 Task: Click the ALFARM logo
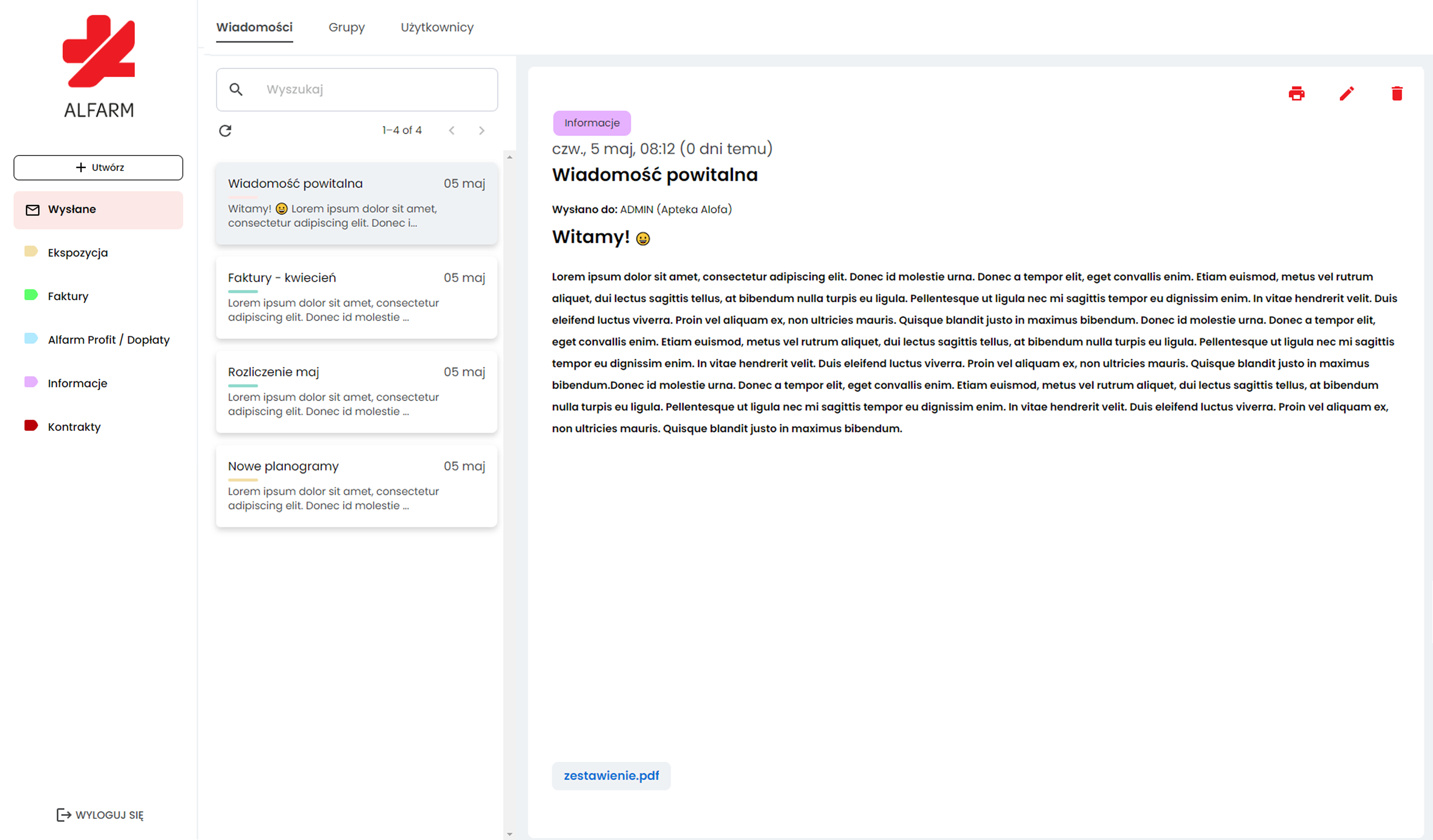tap(99, 66)
